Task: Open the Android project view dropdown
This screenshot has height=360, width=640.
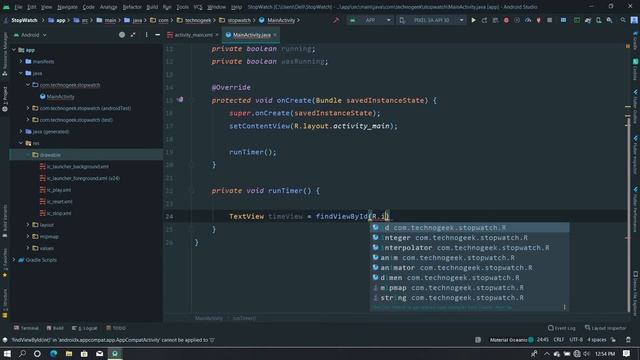Action: [x=30, y=35]
